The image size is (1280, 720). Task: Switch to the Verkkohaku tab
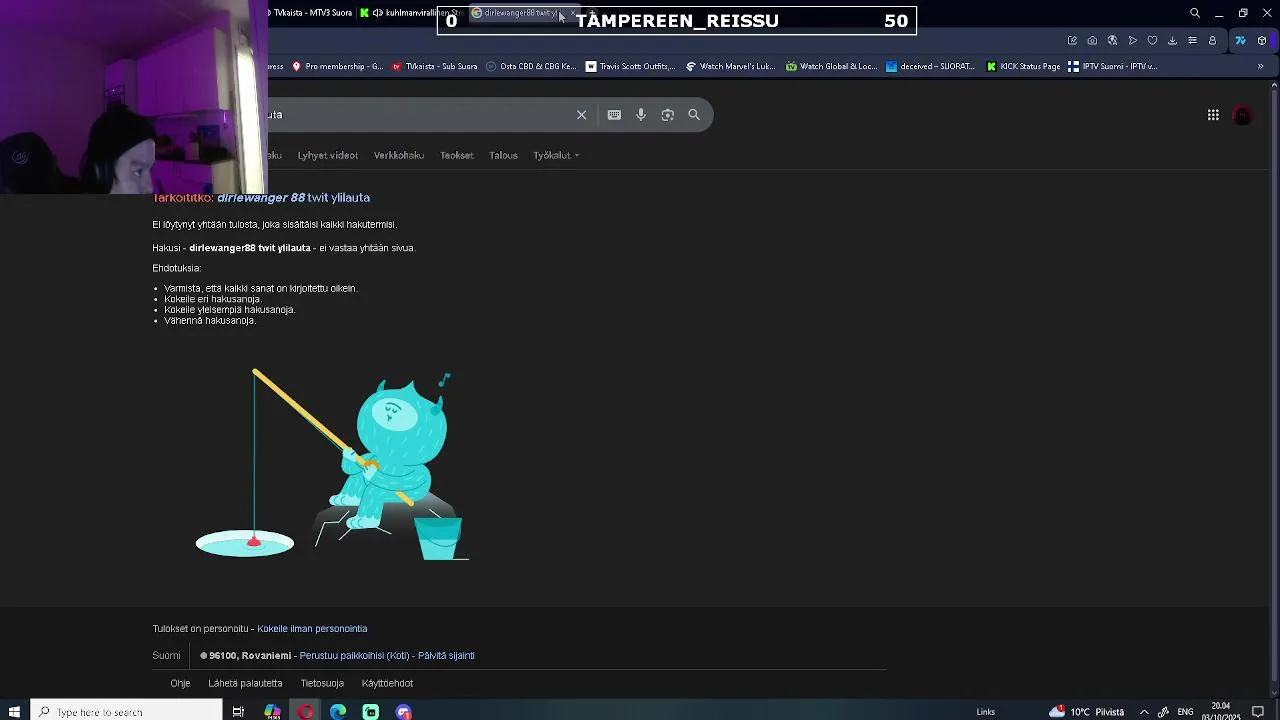pos(399,155)
